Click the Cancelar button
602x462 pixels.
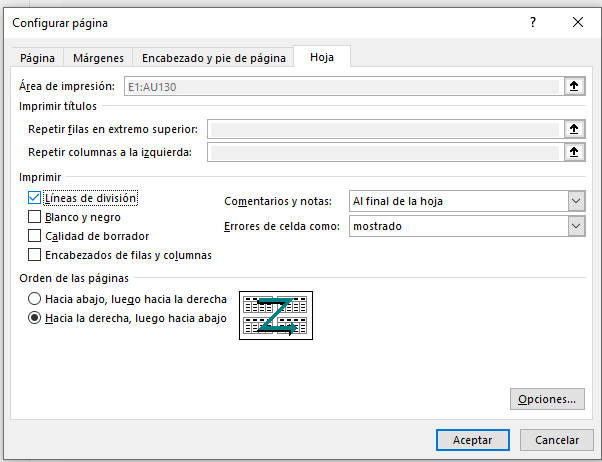557,440
